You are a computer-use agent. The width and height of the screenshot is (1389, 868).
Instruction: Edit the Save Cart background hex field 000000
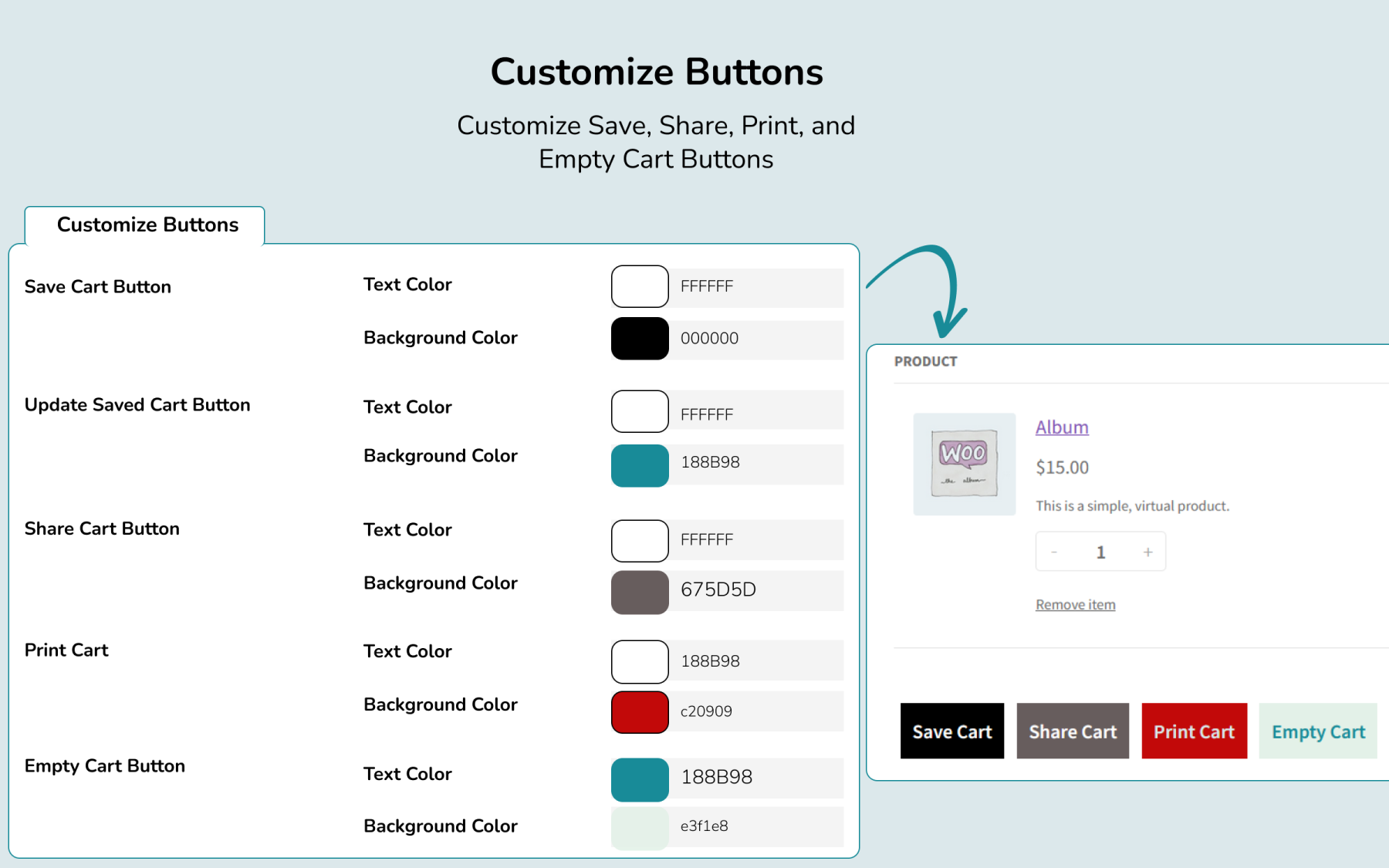[756, 339]
